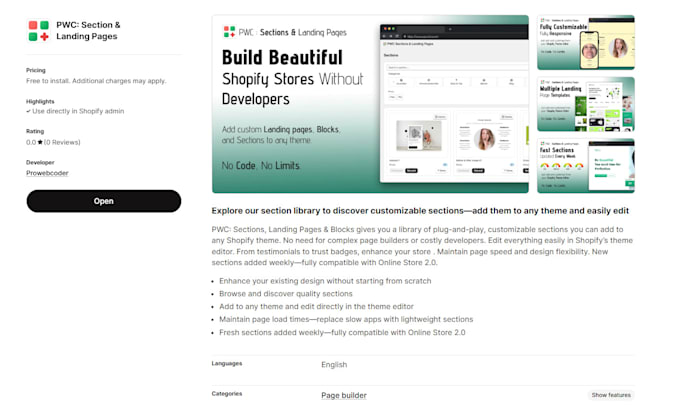Viewport: 680px width, 415px height.
Task: Click the Pricing label
Action: (x=36, y=70)
